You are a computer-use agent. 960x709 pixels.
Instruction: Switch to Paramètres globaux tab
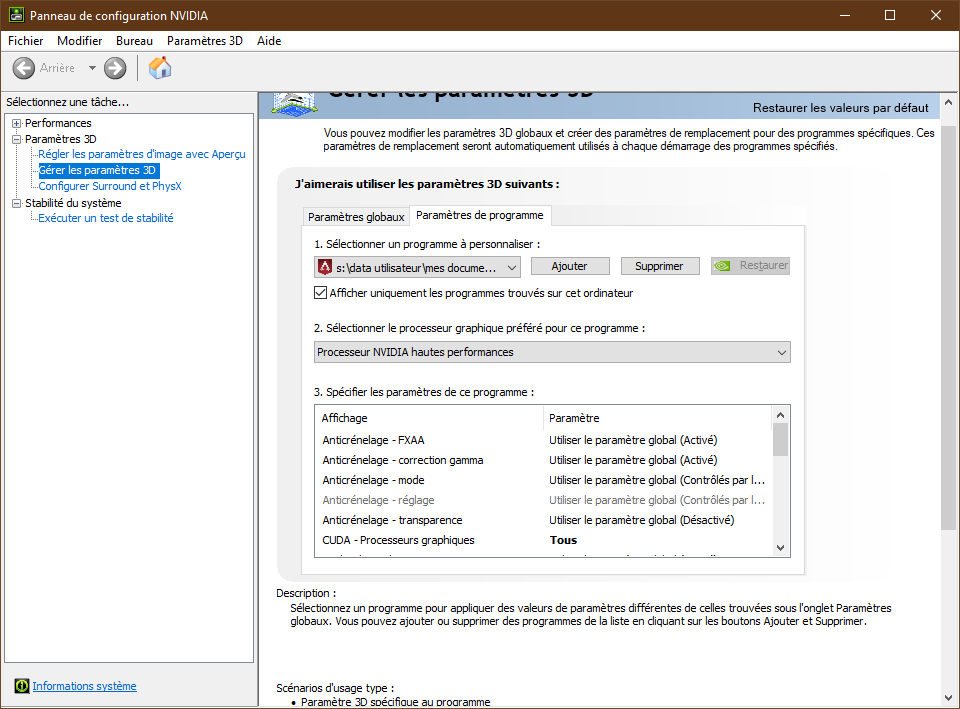click(356, 217)
